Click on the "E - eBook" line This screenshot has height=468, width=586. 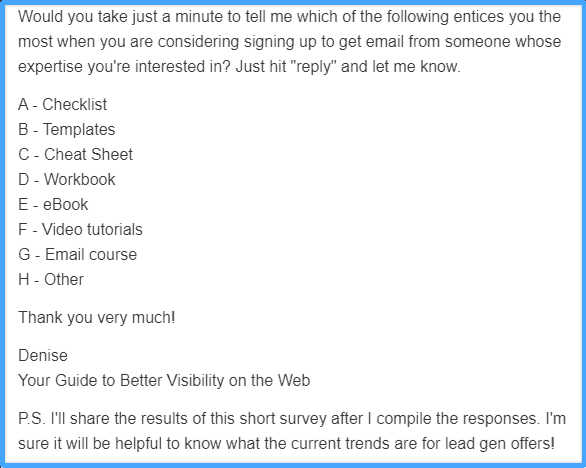53,204
